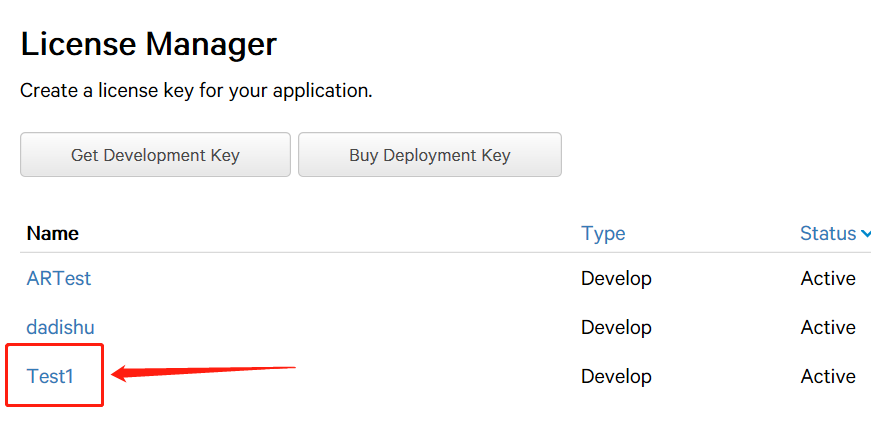Select the Status column header label
This screenshot has width=871, height=427.
827,233
